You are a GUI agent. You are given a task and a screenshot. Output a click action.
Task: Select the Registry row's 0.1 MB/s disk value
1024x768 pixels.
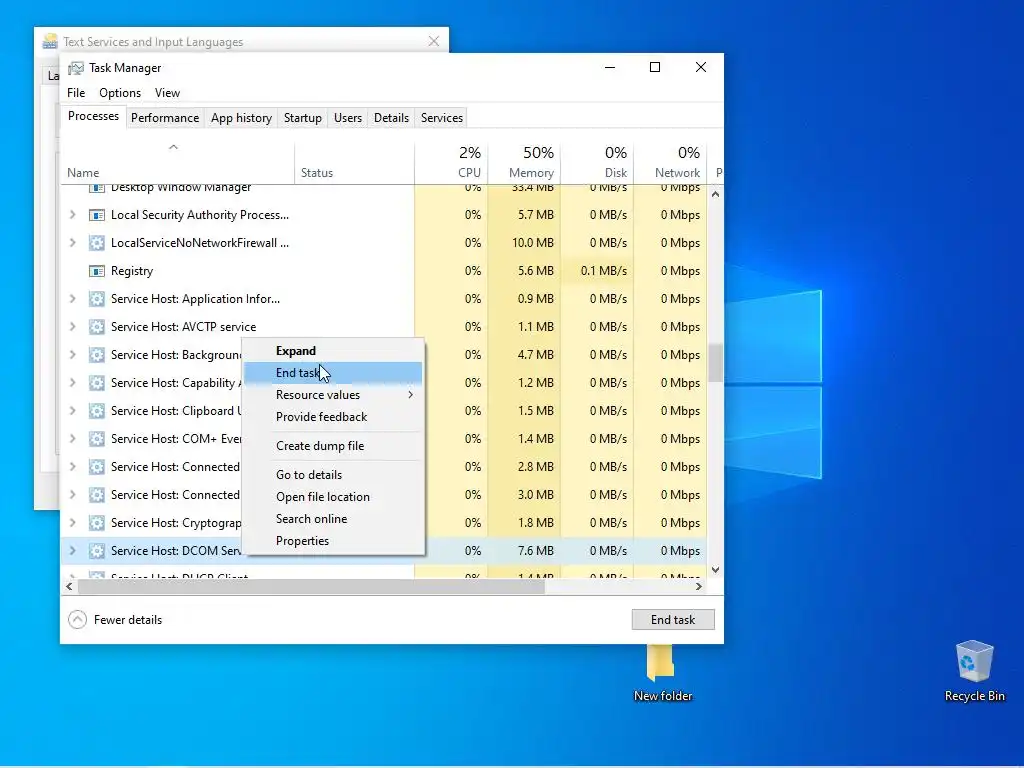603,271
